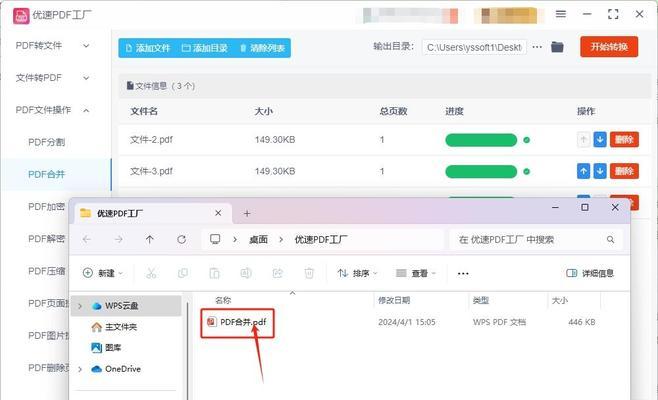This screenshot has height=400, width=658.
Task: Click 清除列表 to clear the list
Action: (262, 48)
